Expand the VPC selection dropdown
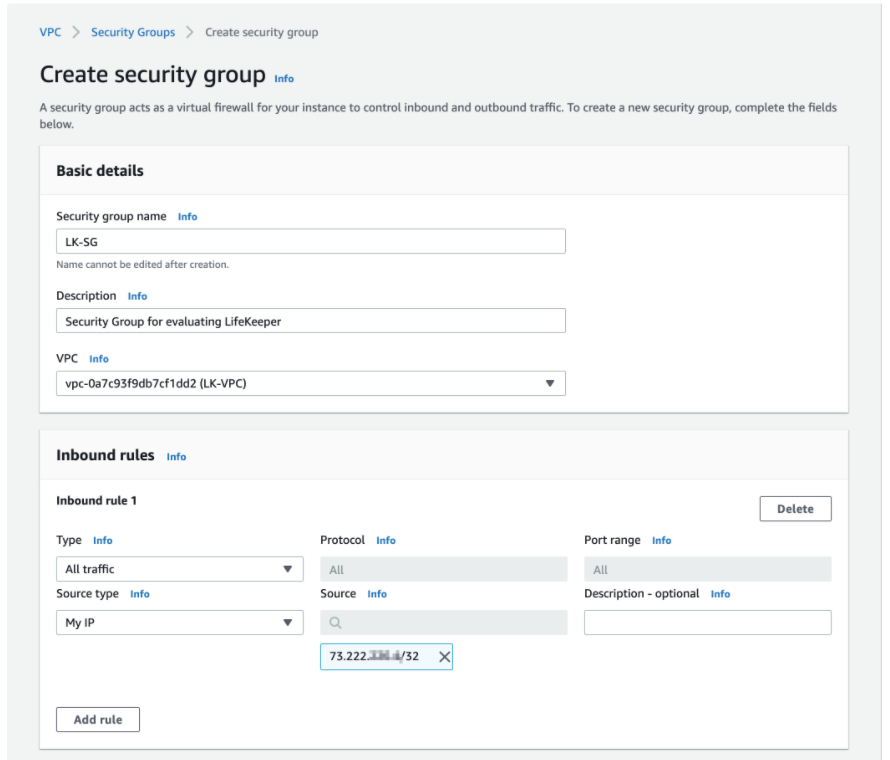Viewport: 890px width, 760px height. [x=549, y=383]
